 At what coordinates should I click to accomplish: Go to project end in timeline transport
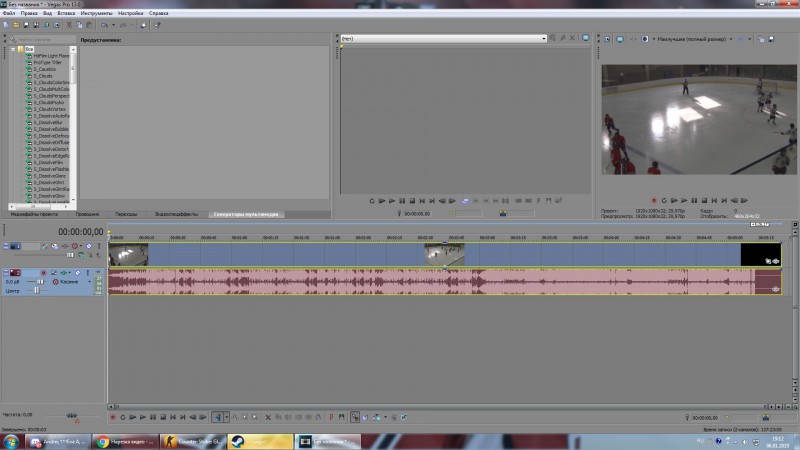[182, 417]
